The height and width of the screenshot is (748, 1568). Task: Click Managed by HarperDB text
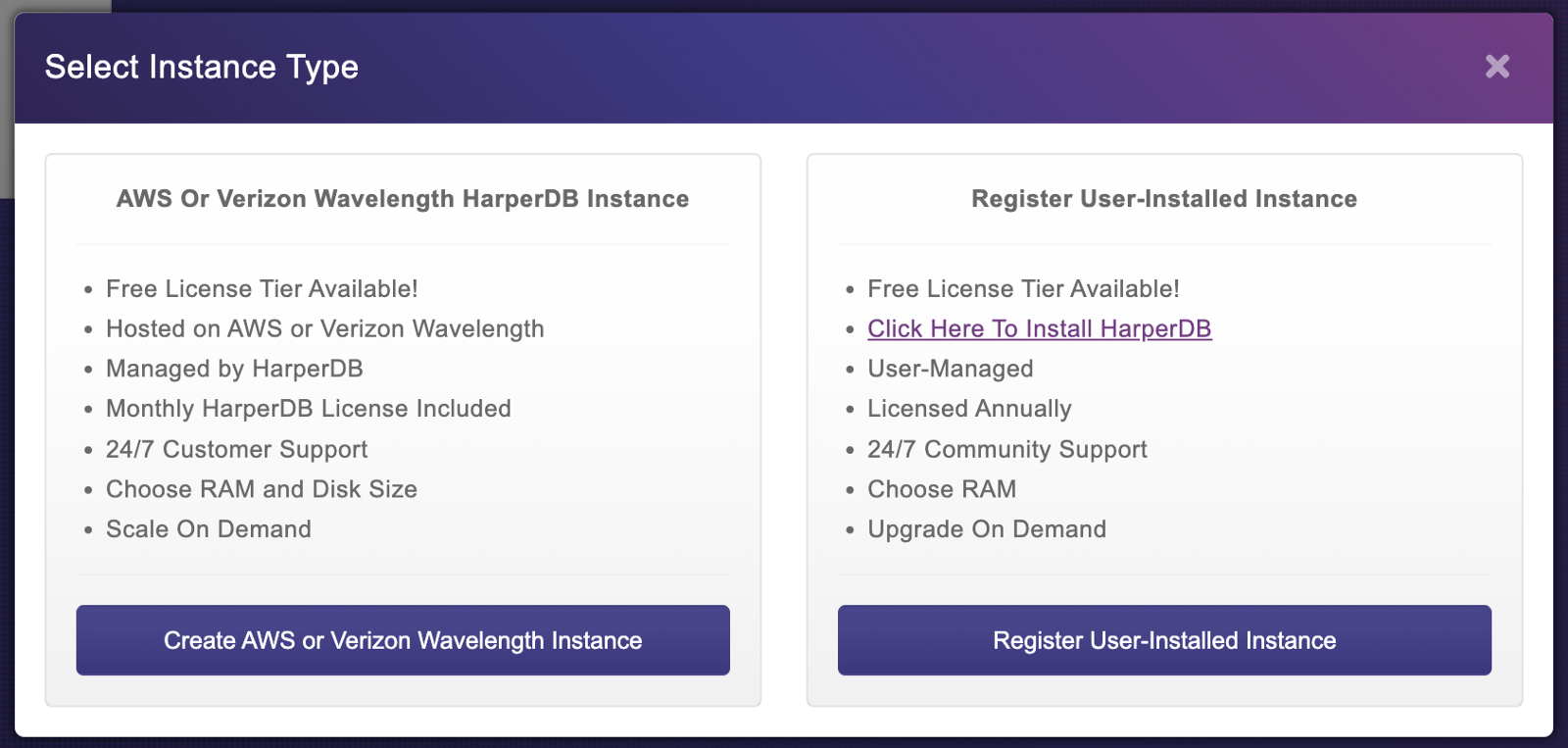(x=234, y=369)
